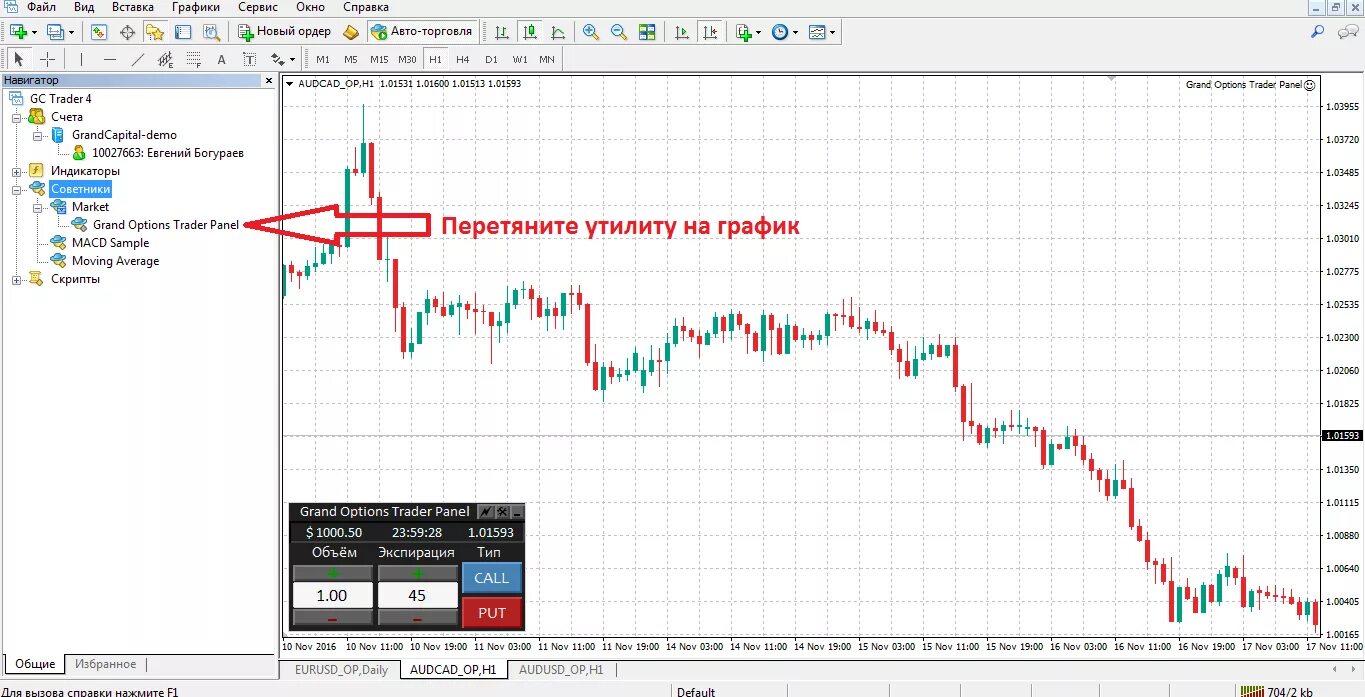The width and height of the screenshot is (1365, 697).
Task: Click the red PUT button
Action: 492,613
